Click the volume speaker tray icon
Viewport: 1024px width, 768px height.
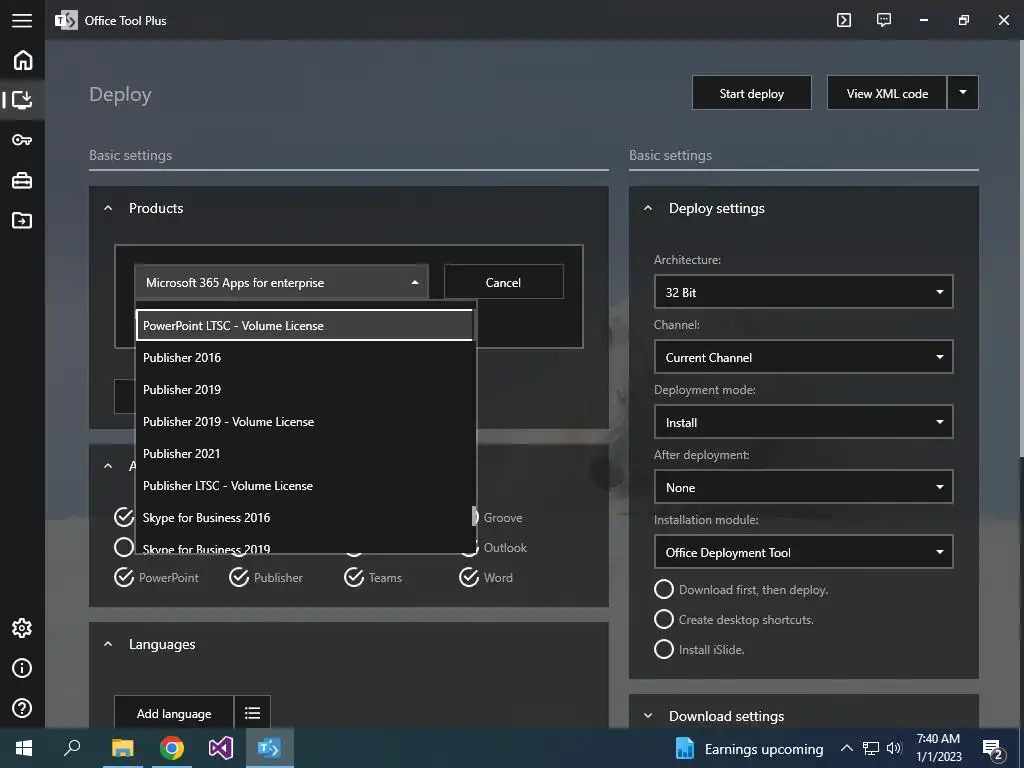[x=894, y=748]
